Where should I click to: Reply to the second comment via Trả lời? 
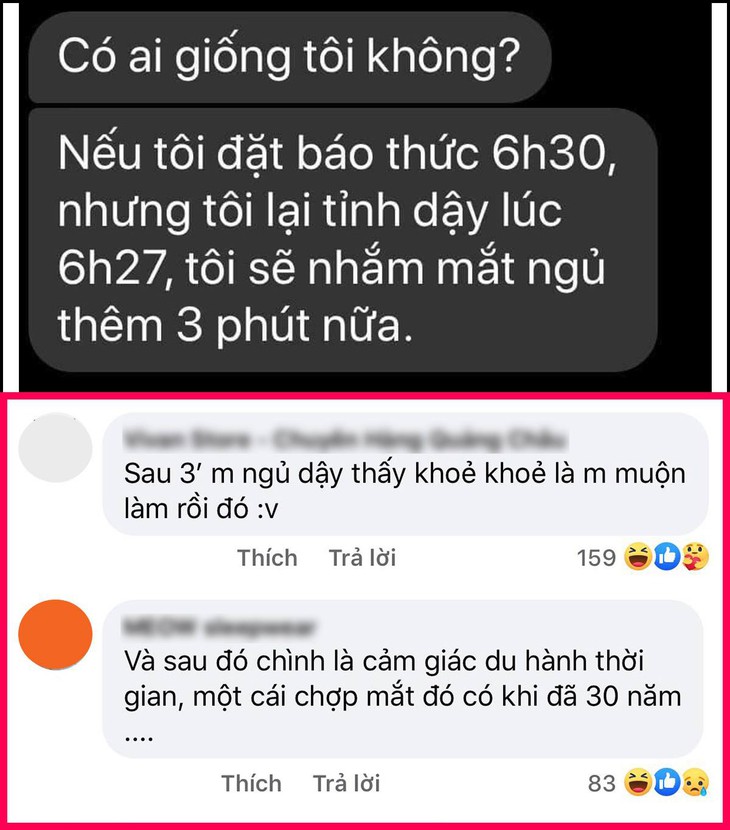point(347,783)
